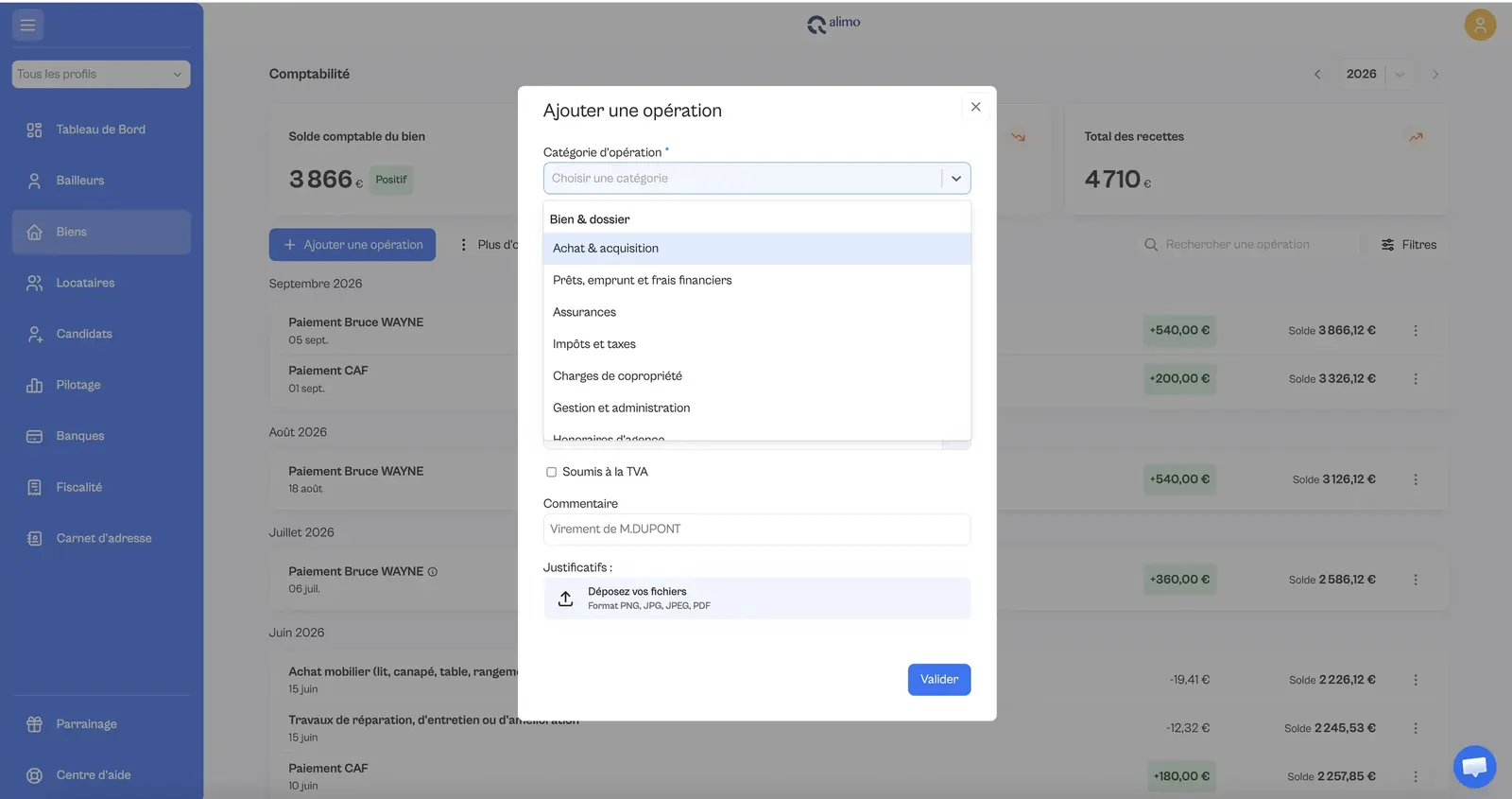The width and height of the screenshot is (1512, 799).
Task: Open row menu for Solde 2 586,12 €
Action: pyautogui.click(x=1416, y=580)
